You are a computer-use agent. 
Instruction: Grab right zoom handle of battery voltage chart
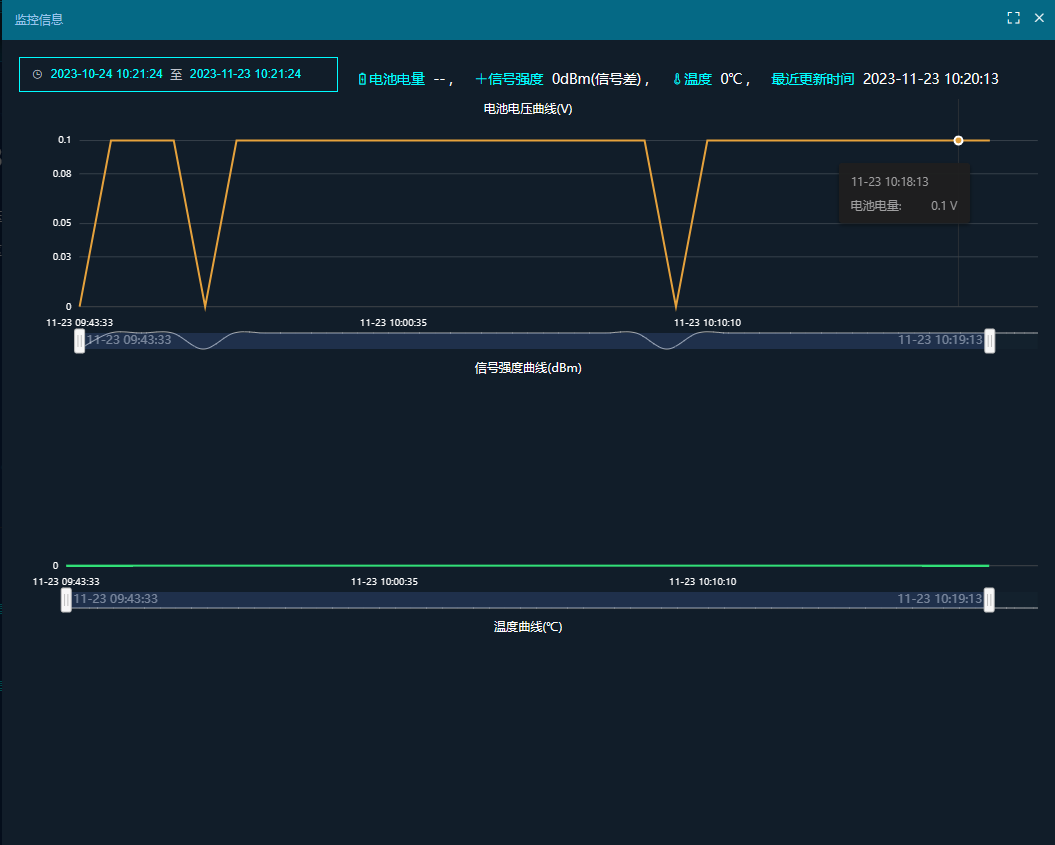point(989,341)
